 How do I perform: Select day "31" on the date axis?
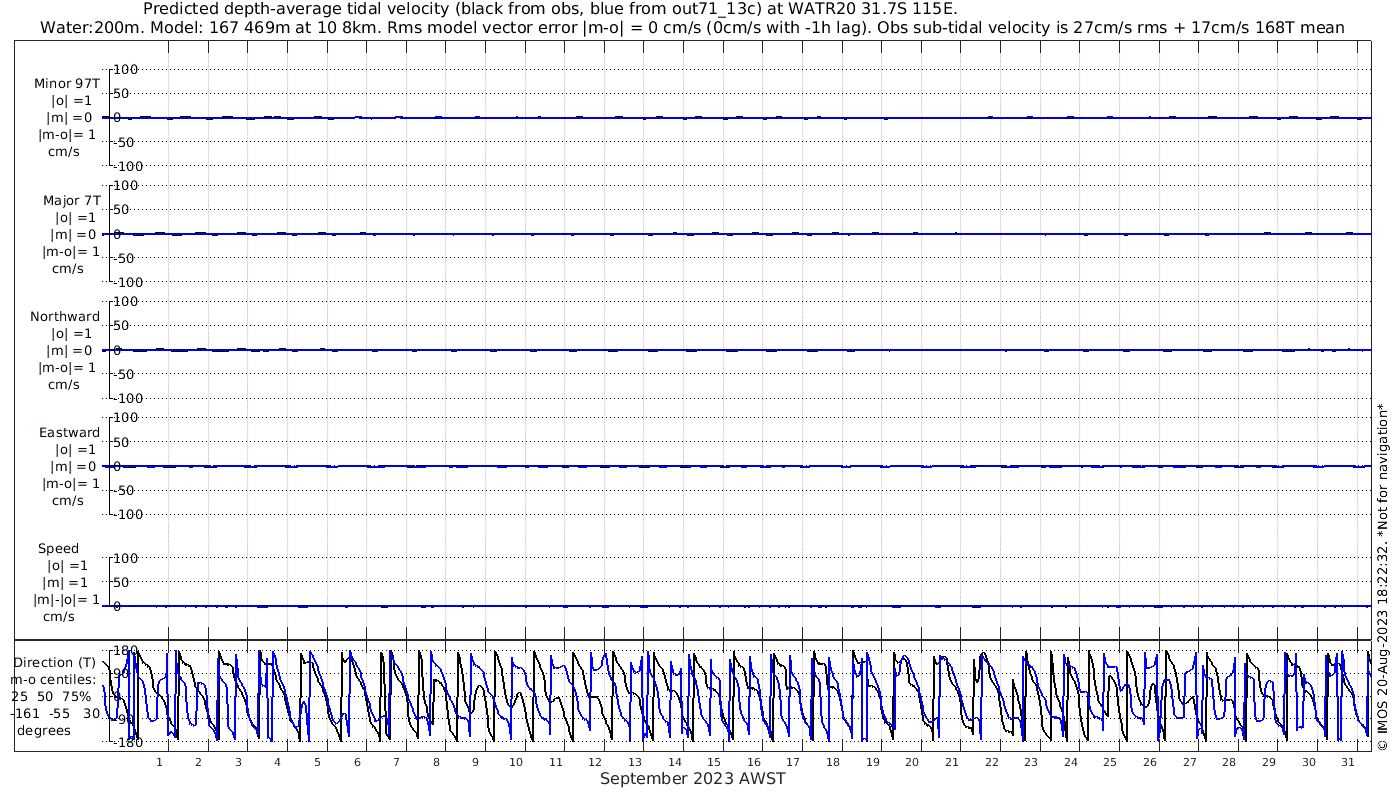click(x=1348, y=762)
